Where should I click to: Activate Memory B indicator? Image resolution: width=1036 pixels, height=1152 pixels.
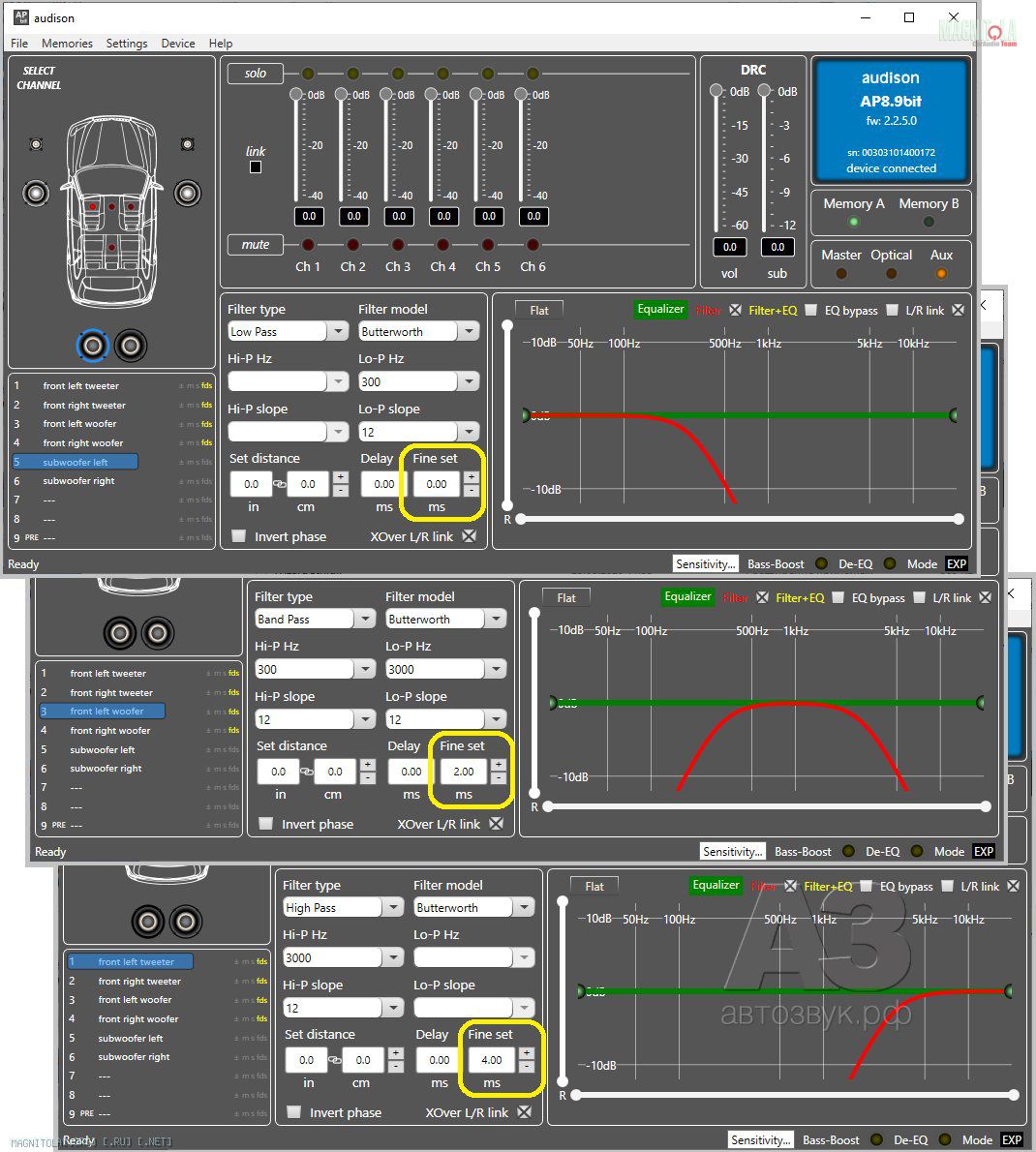929,221
